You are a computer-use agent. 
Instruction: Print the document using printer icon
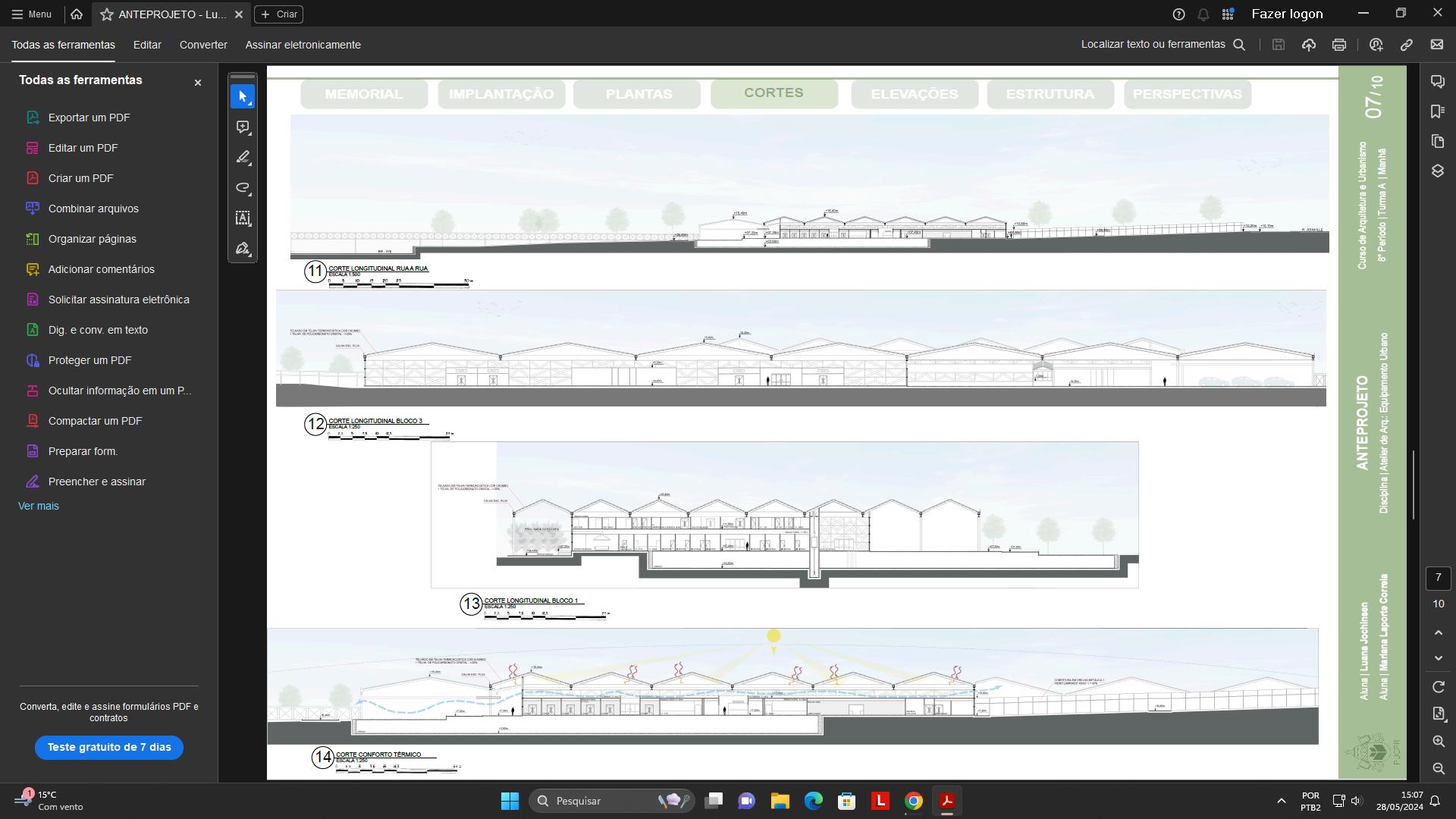coord(1339,45)
